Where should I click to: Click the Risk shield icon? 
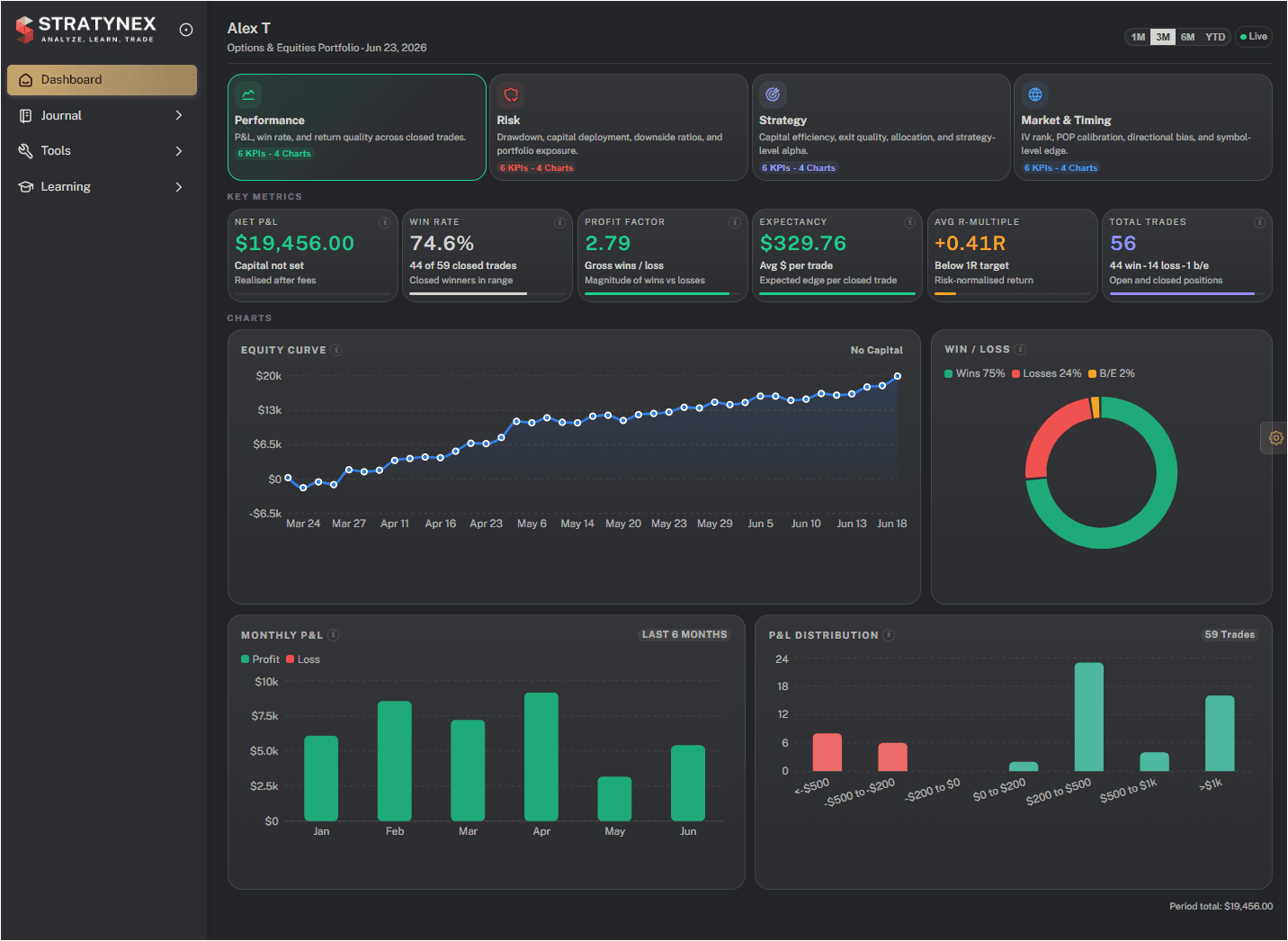(511, 94)
